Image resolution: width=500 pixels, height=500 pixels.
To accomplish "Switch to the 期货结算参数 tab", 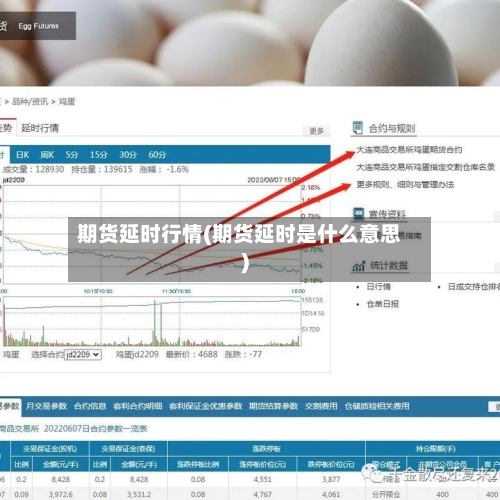I will pyautogui.click(x=273, y=406).
